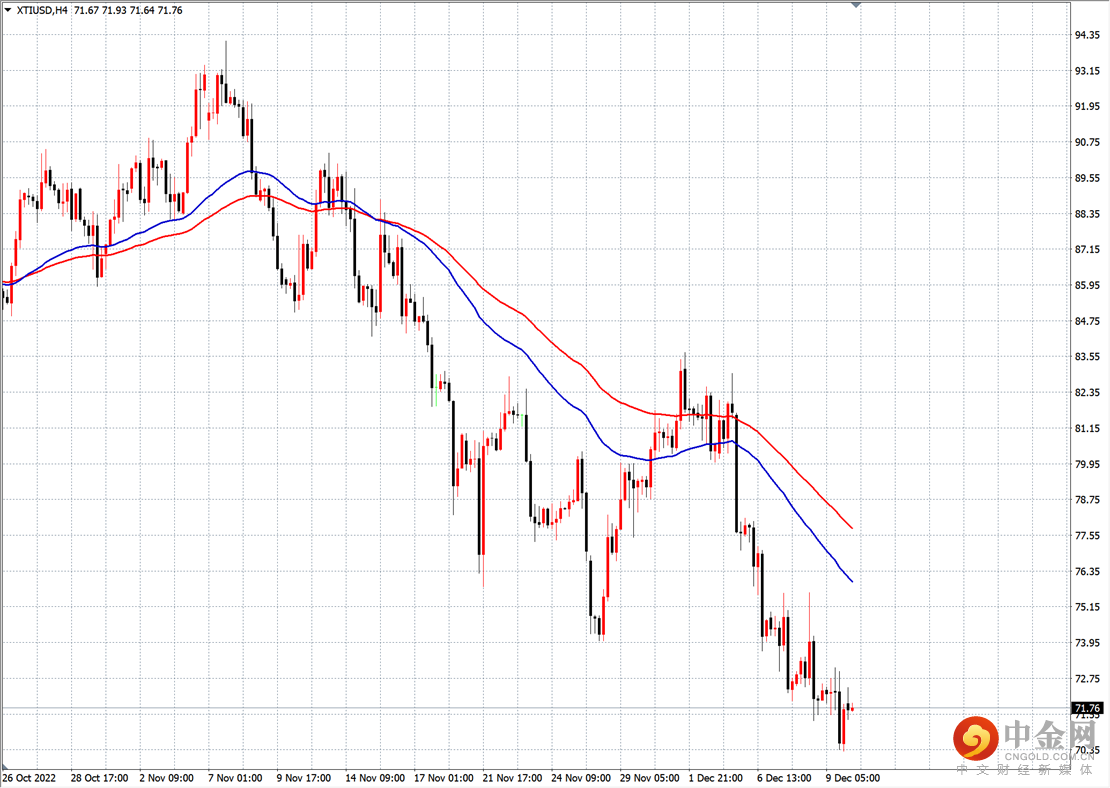Click the current price label 71.76
The width and height of the screenshot is (1110, 788).
(1085, 709)
